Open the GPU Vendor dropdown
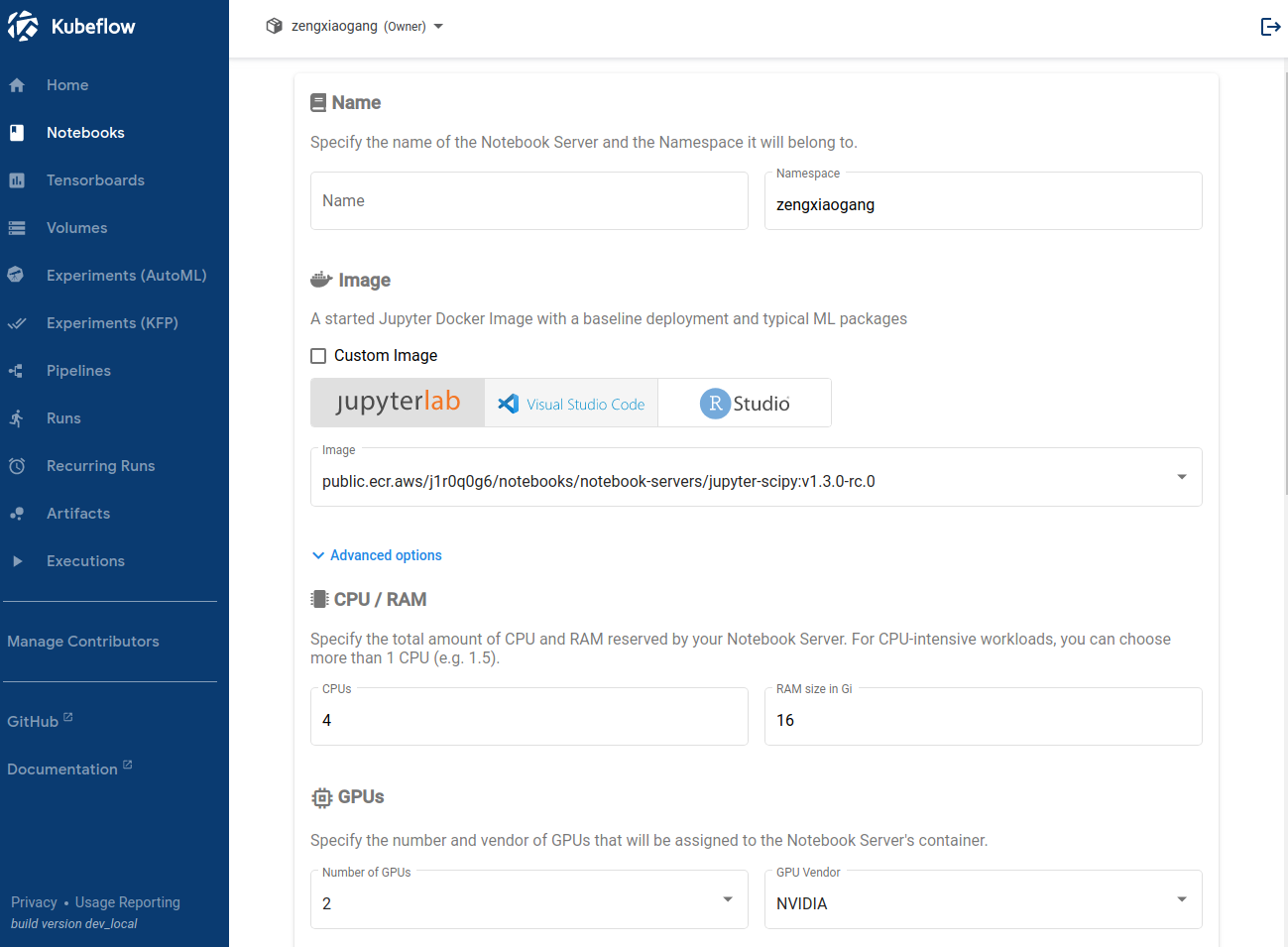 click(x=984, y=900)
